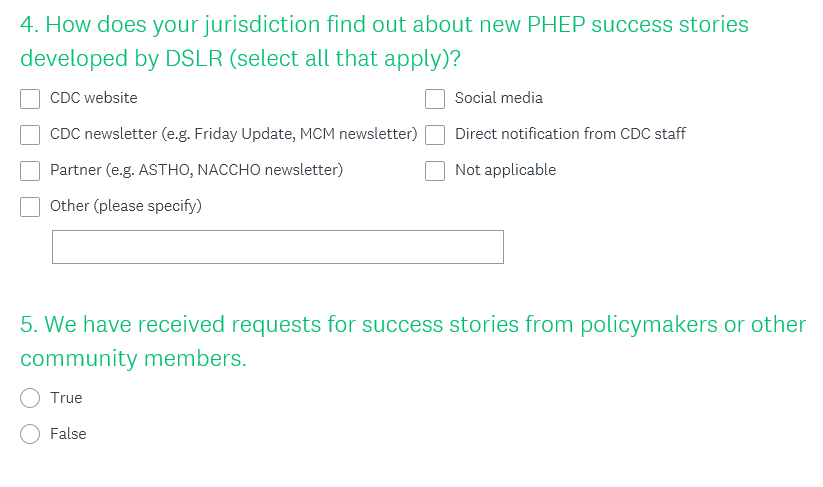This screenshot has height=487, width=823.
Task: Check the Direct notification from CDC staff box
Action: pos(435,135)
